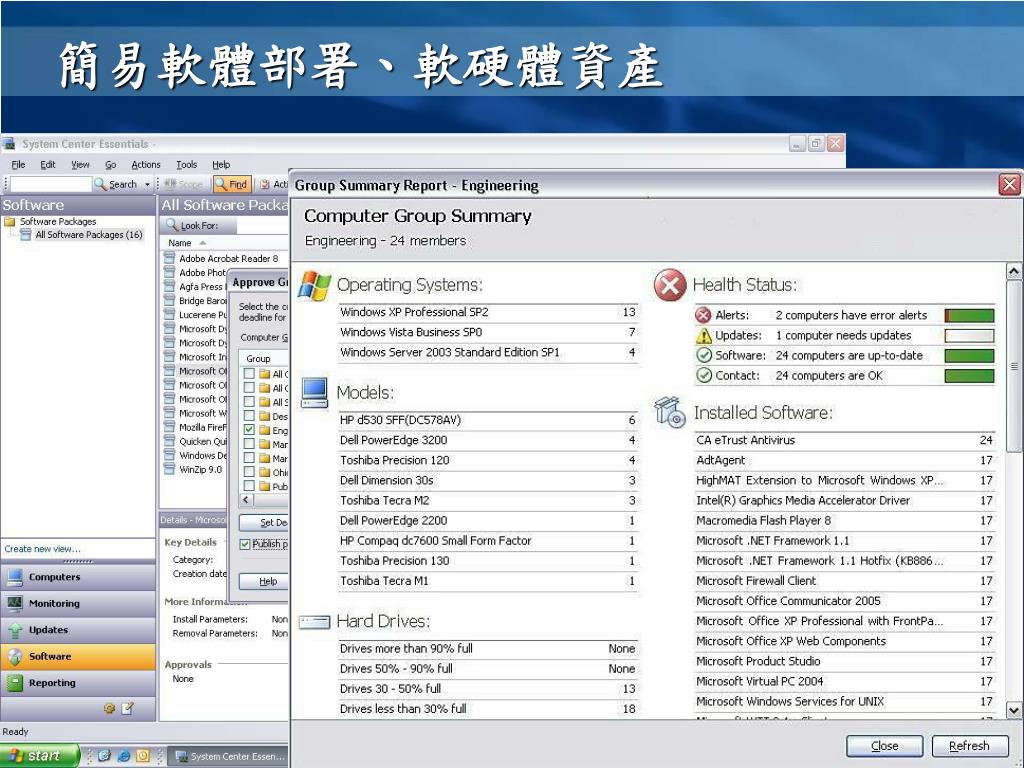Image resolution: width=1024 pixels, height=768 pixels.
Task: Click the Search button in toolbar
Action: (116, 184)
